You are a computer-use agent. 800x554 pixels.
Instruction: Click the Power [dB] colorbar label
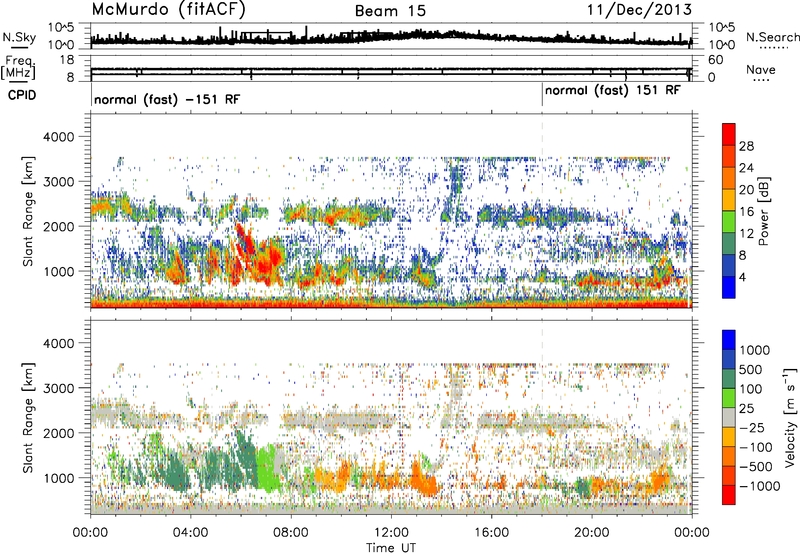pos(763,211)
